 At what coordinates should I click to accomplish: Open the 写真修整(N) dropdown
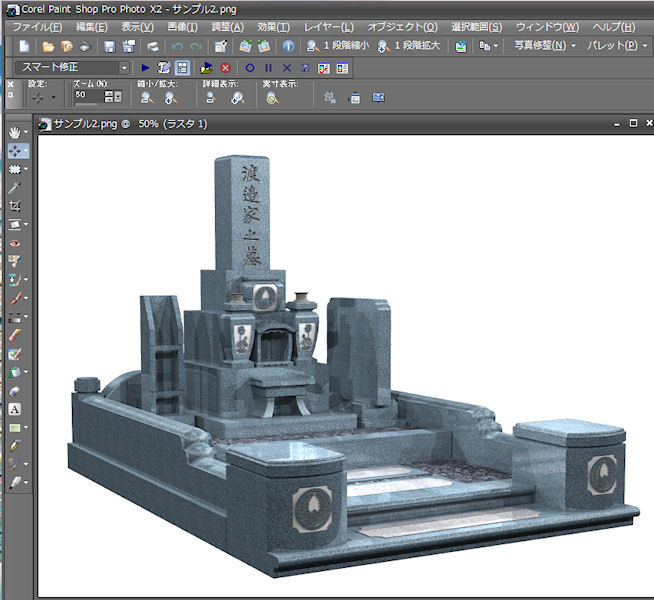pyautogui.click(x=545, y=45)
